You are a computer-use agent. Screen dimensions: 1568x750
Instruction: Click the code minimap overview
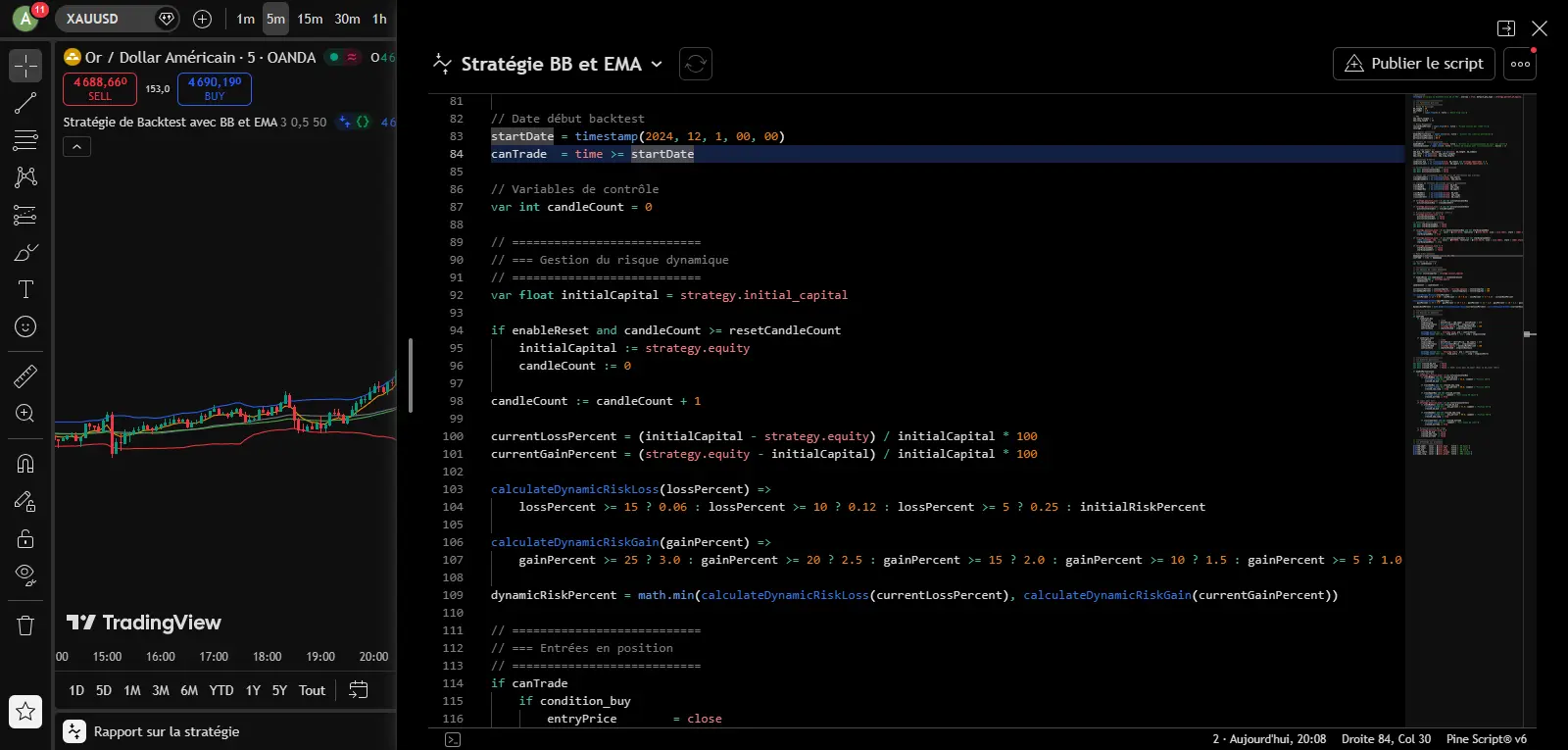coord(1467,275)
